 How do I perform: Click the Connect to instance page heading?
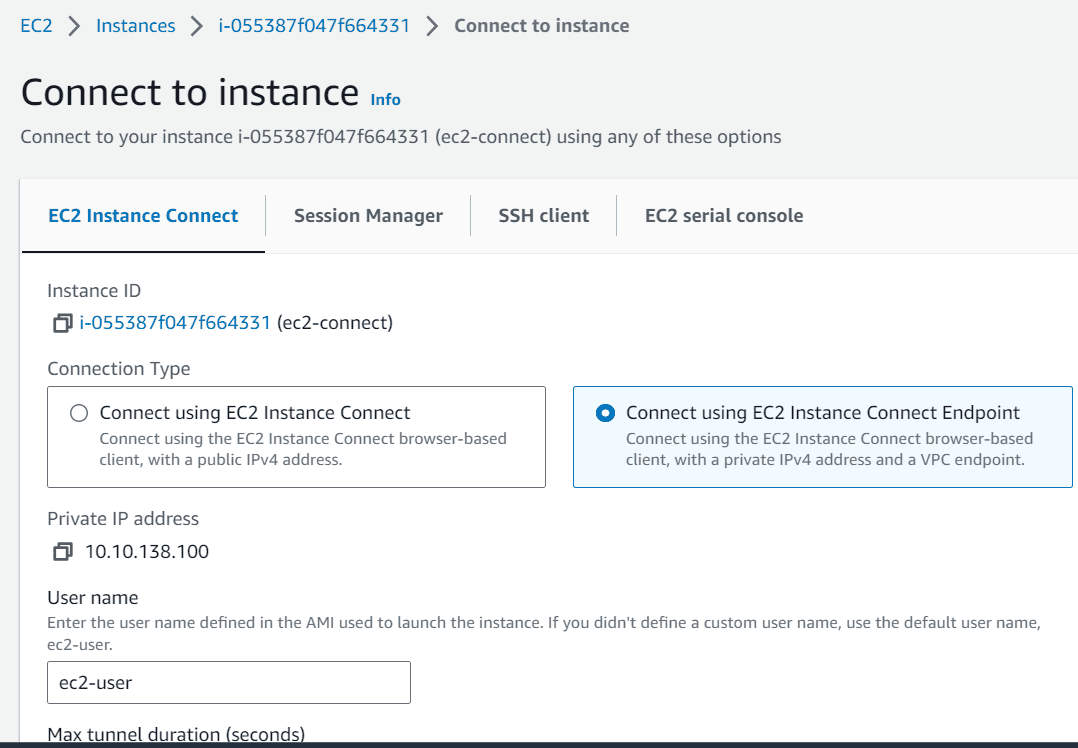pos(190,92)
